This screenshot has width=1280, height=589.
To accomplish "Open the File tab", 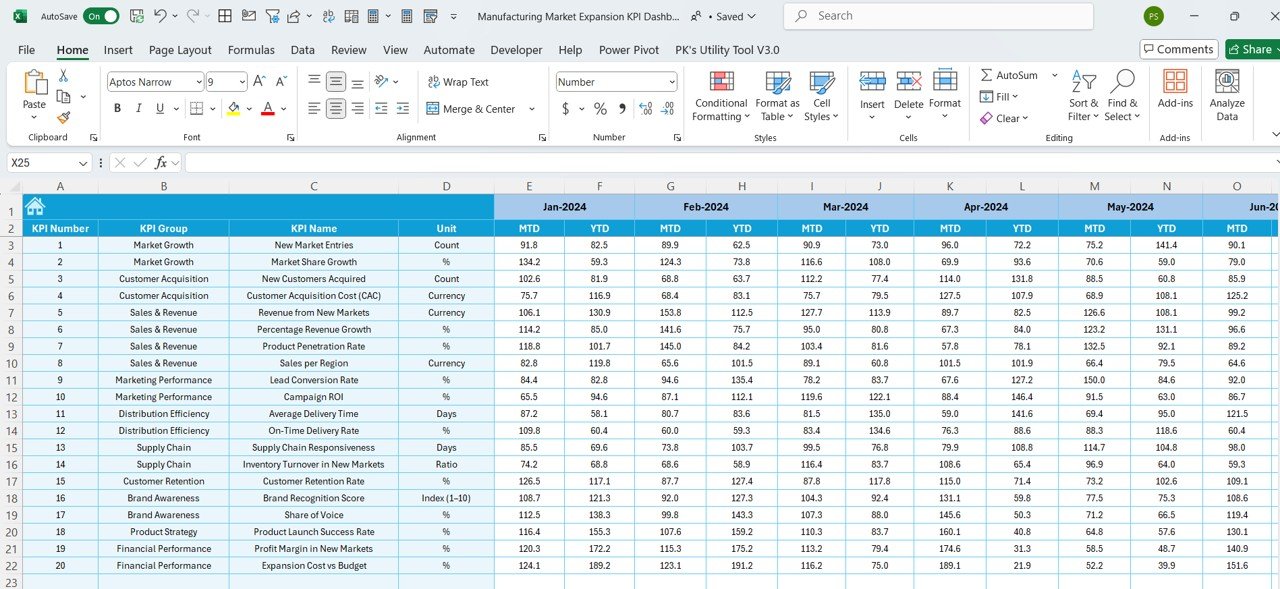I will point(26,50).
